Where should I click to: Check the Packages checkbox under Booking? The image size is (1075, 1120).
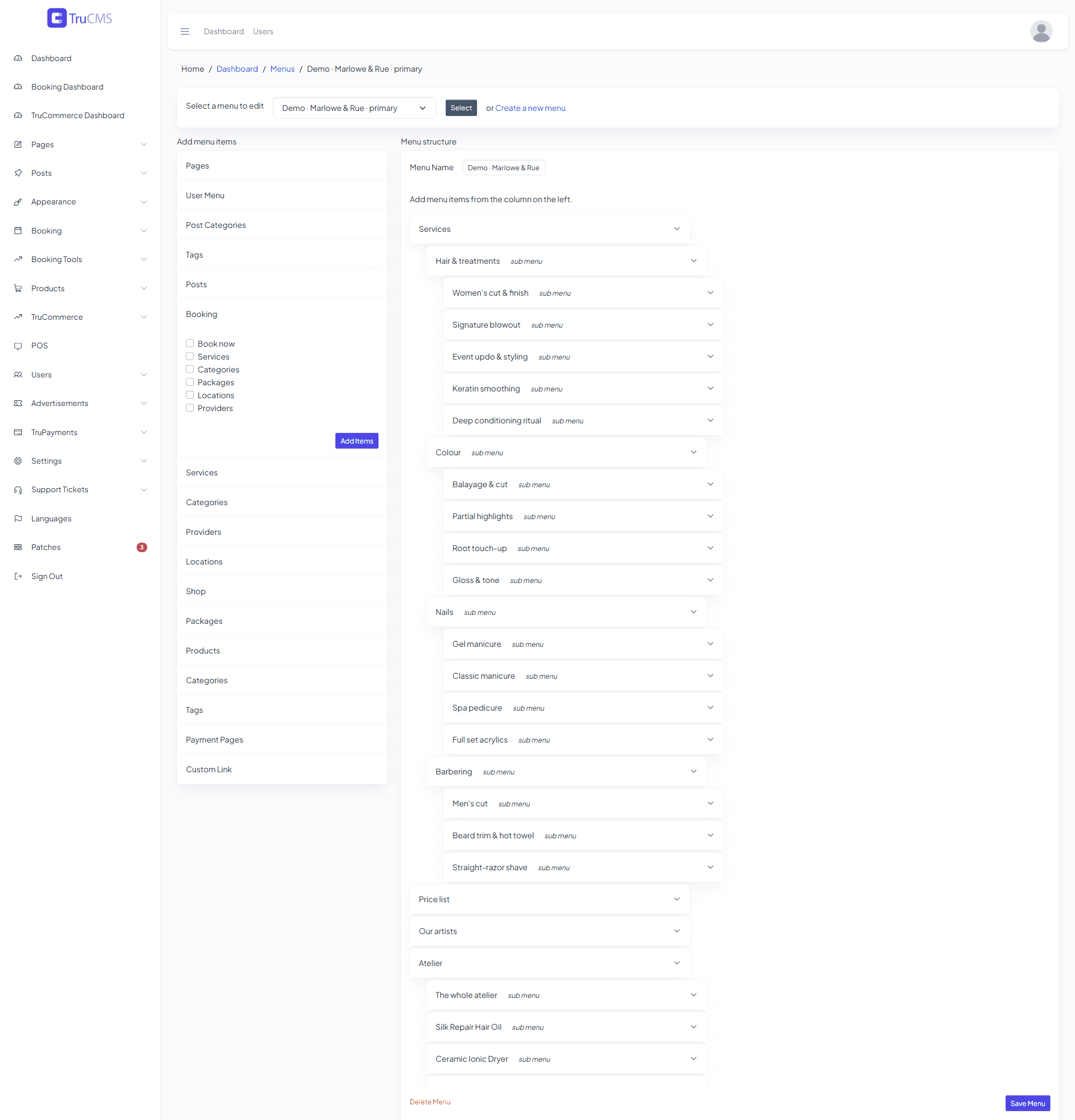[190, 382]
